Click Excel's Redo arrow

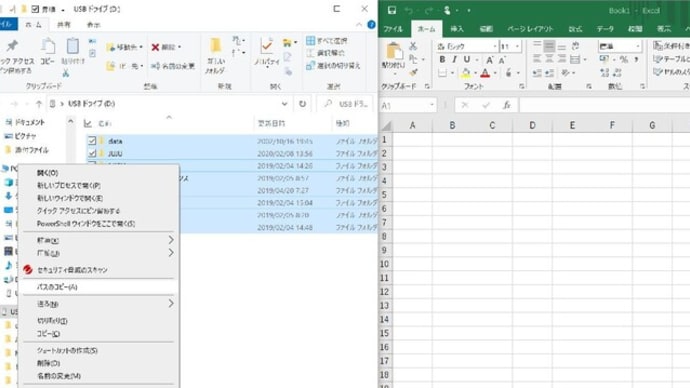click(429, 11)
